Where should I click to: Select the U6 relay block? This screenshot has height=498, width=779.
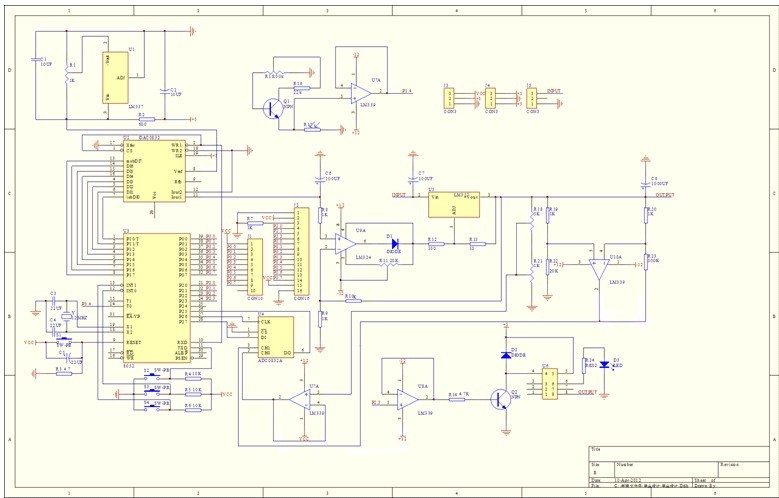549,383
